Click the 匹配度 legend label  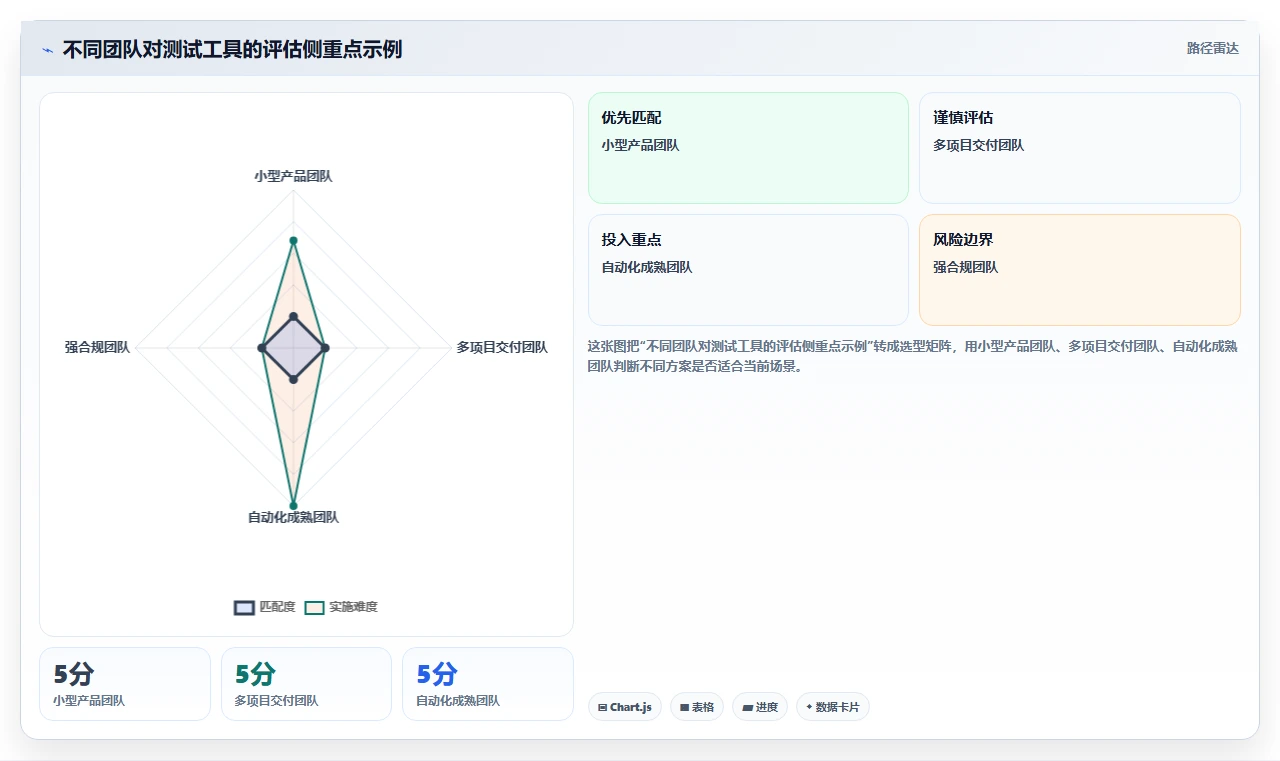point(277,607)
